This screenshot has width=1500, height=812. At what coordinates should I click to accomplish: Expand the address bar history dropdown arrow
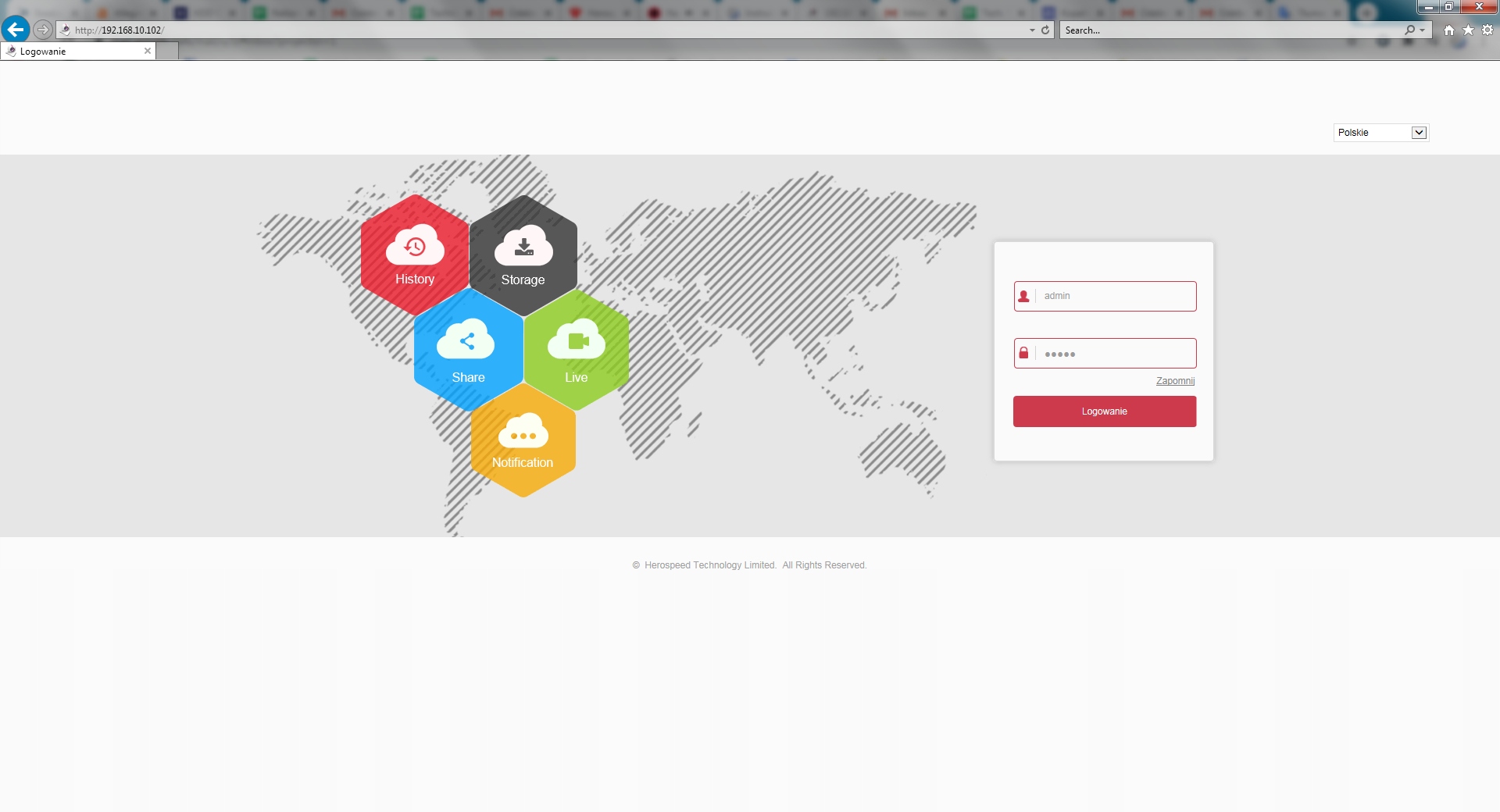1032,30
